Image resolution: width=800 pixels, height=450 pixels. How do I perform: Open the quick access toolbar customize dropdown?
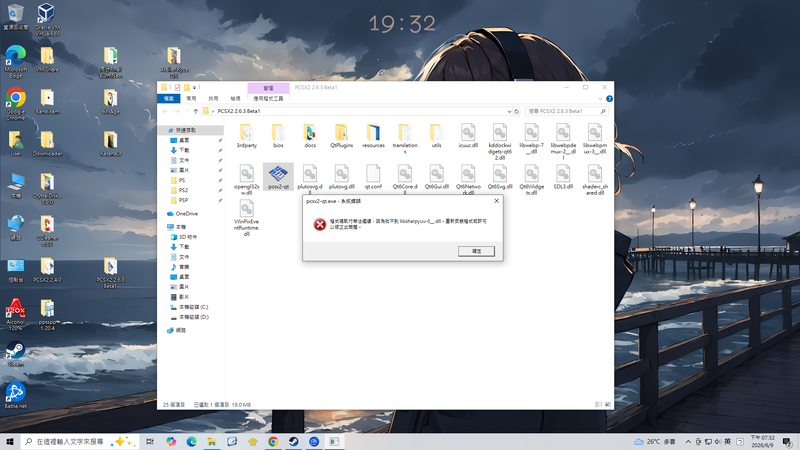[x=195, y=88]
